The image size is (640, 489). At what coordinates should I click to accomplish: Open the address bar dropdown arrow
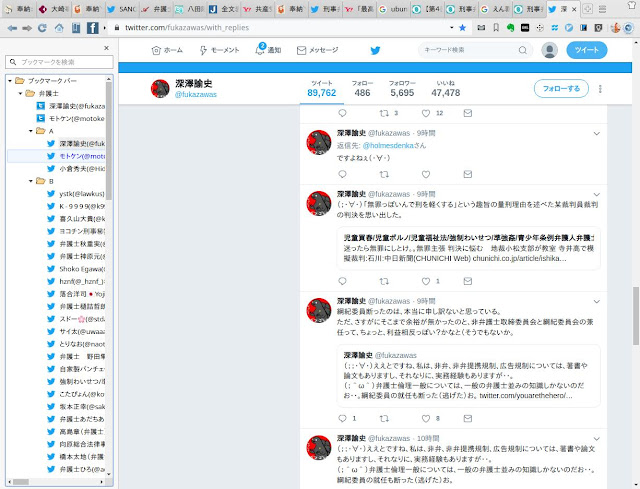point(451,28)
